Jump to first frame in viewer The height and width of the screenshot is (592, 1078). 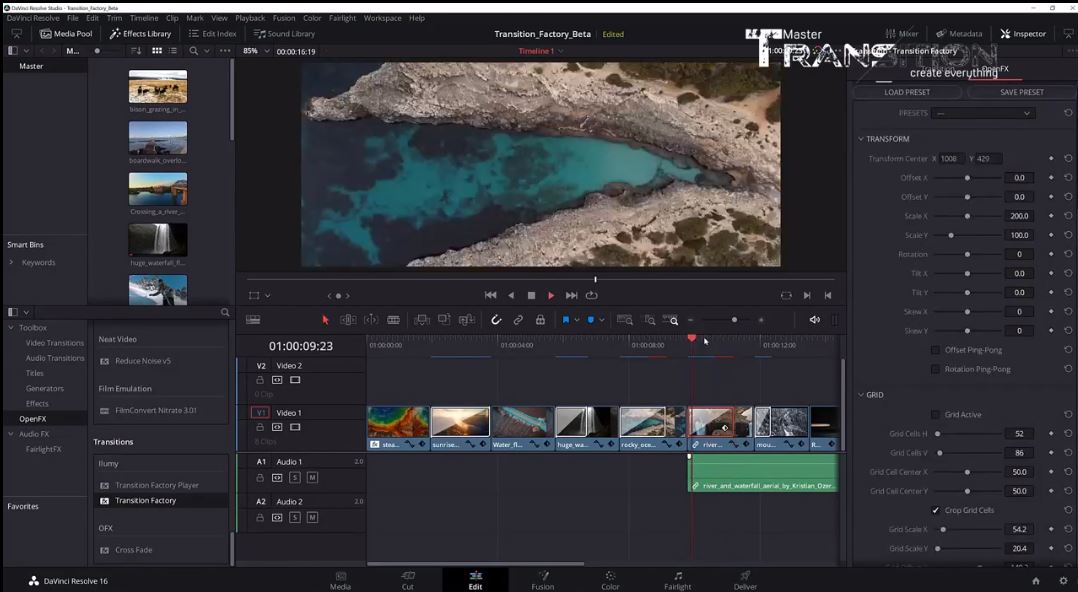point(490,295)
